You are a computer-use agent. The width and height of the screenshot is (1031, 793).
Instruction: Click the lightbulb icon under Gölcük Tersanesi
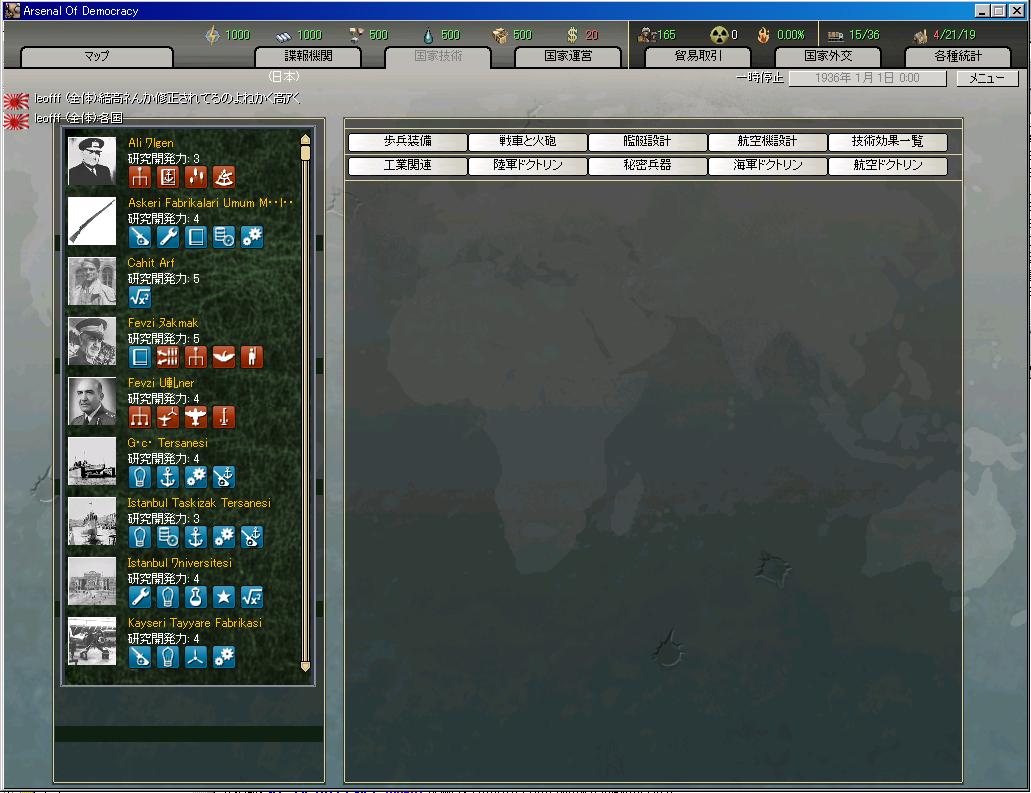click(139, 477)
